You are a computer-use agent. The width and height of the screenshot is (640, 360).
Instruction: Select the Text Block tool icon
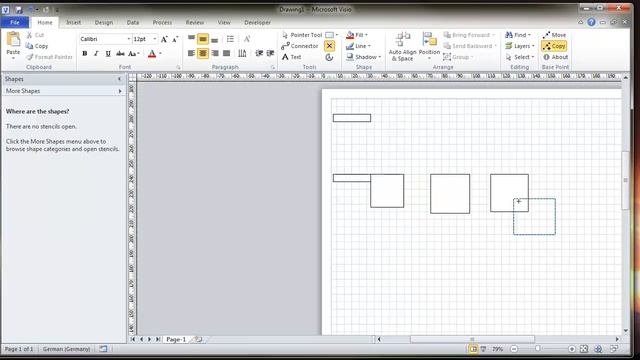pyautogui.click(x=329, y=58)
